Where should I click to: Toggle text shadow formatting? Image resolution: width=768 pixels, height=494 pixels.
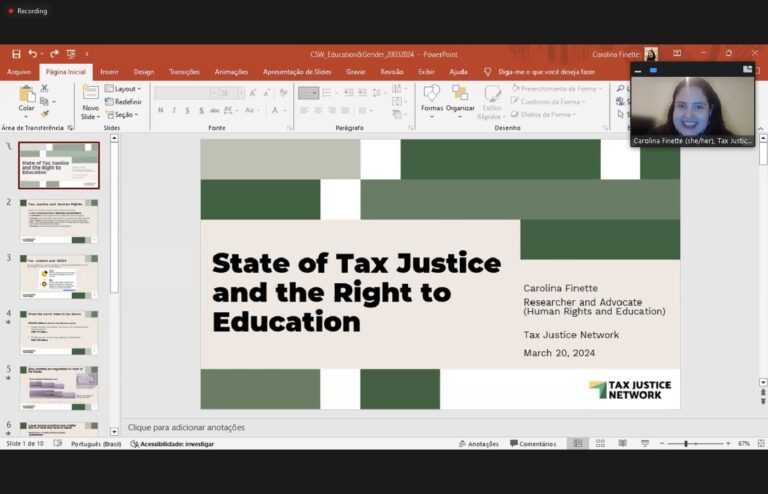[x=201, y=111]
